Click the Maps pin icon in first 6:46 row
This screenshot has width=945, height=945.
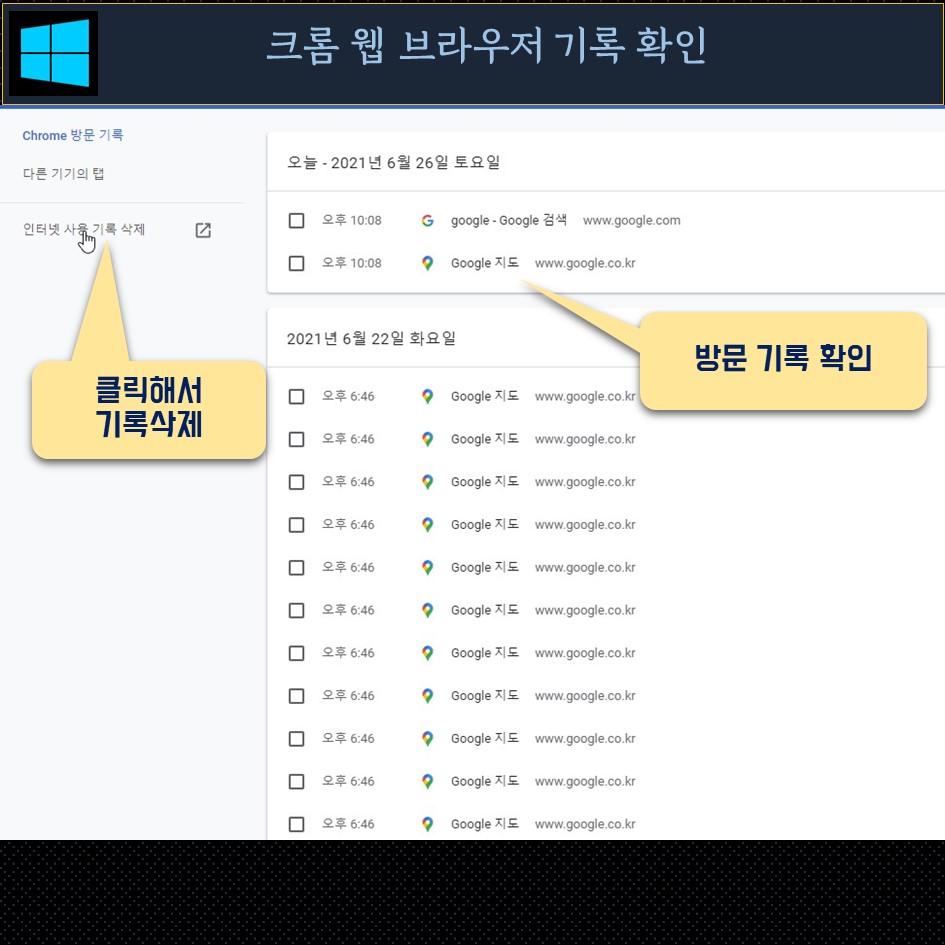click(x=427, y=397)
